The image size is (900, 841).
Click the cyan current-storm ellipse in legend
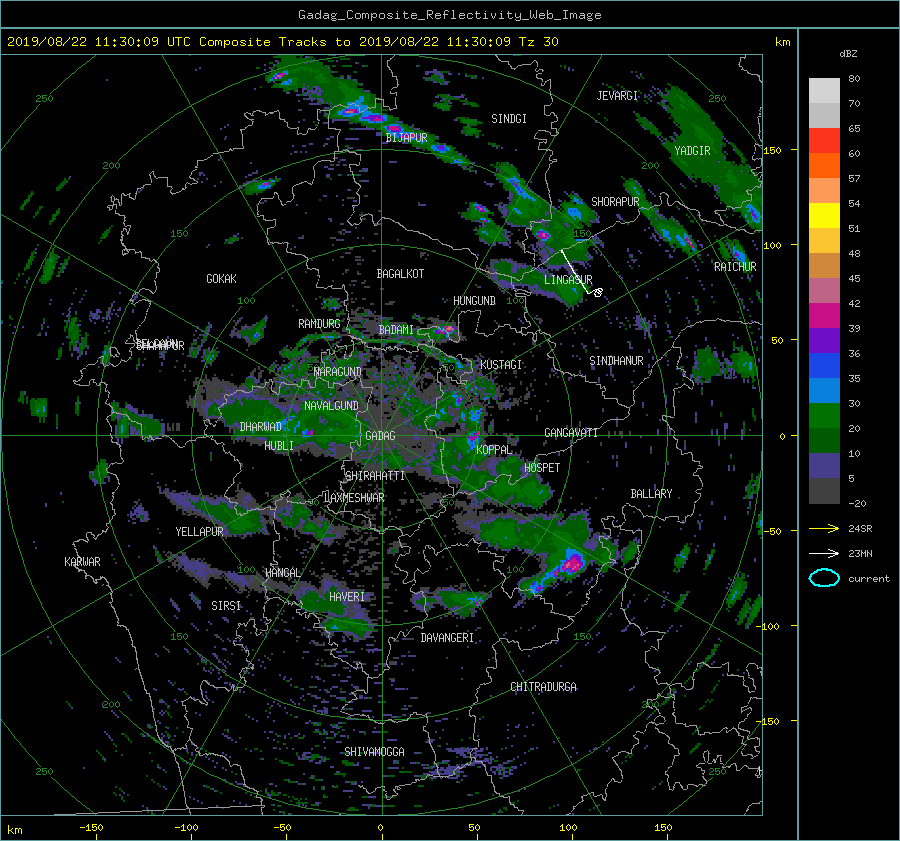[x=824, y=578]
